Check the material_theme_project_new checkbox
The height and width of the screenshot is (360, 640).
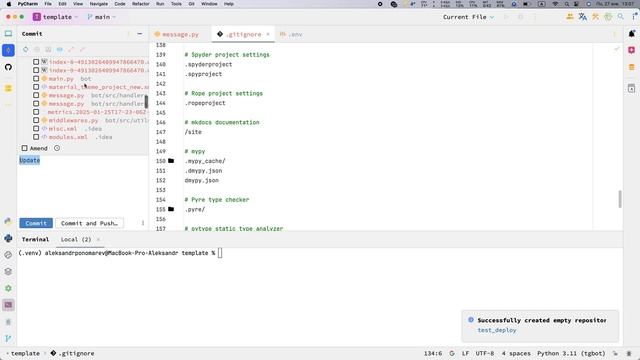(x=36, y=87)
